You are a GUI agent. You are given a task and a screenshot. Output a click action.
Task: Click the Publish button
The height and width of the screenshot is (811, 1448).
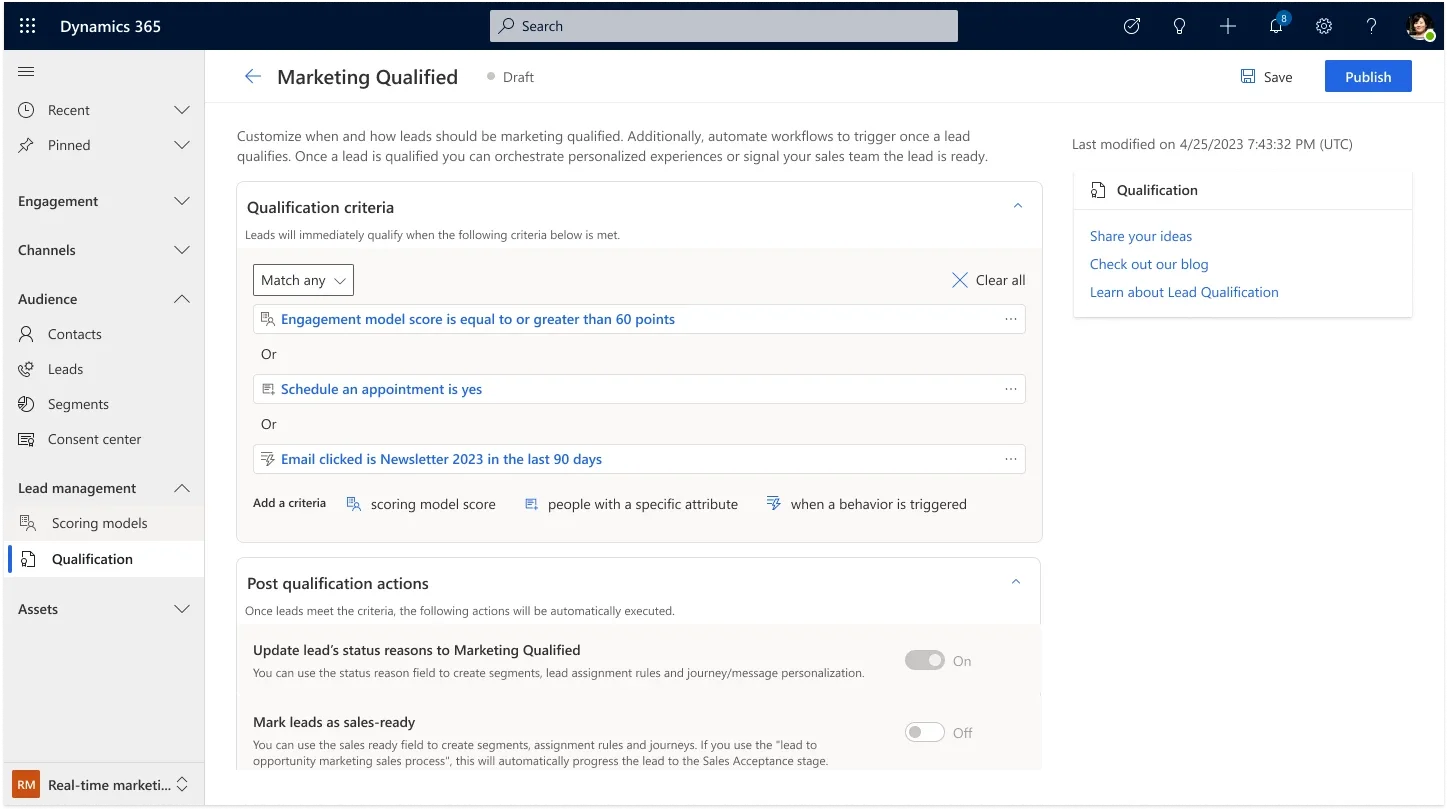[x=1367, y=77]
